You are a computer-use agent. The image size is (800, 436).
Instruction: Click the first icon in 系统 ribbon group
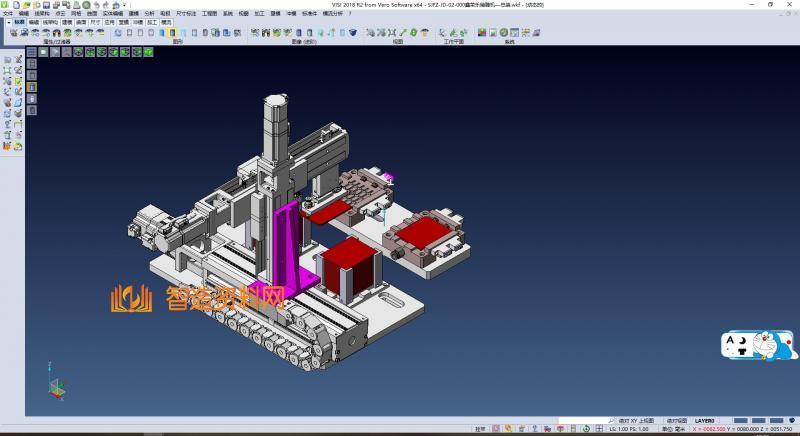[x=481, y=33]
